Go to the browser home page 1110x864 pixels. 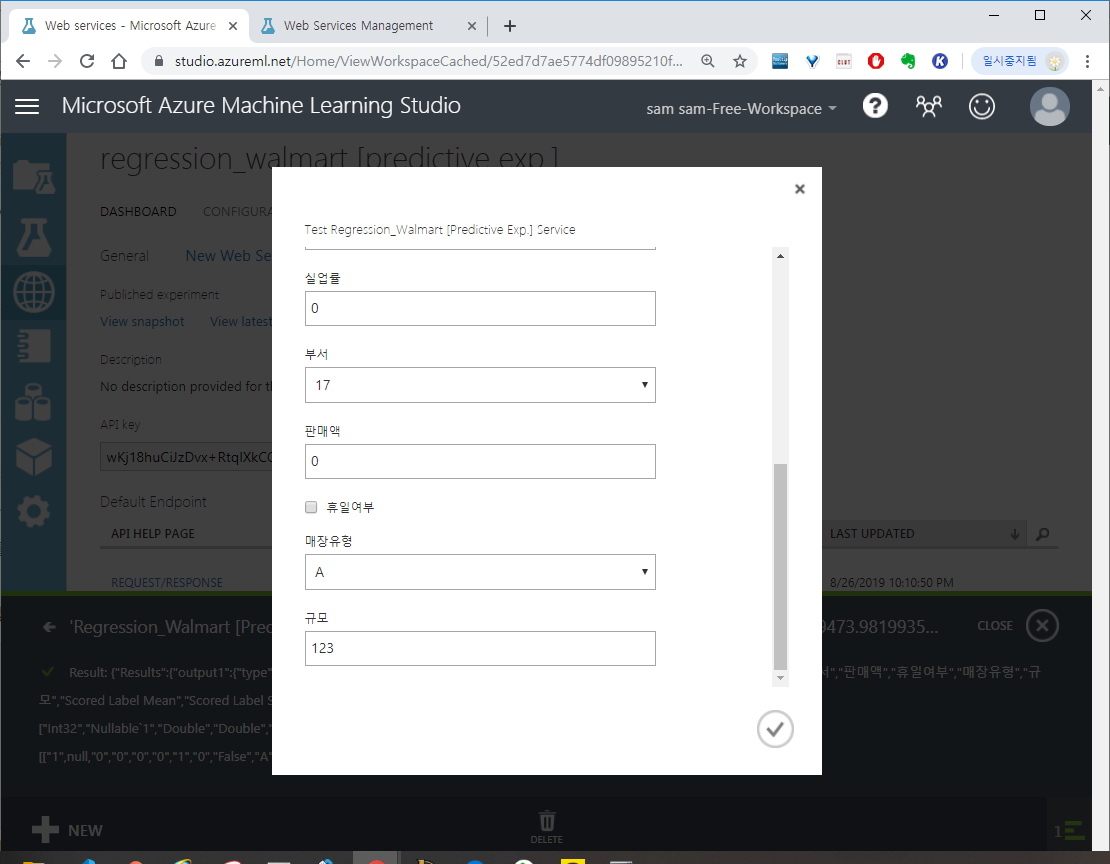click(x=119, y=61)
